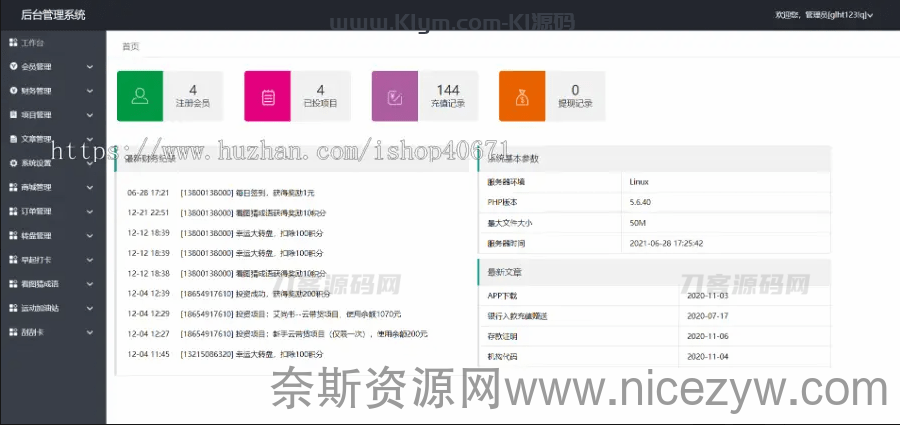The image size is (900, 425).
Task: Click the 会员管理 icon in sidebar
Action: 13,67
